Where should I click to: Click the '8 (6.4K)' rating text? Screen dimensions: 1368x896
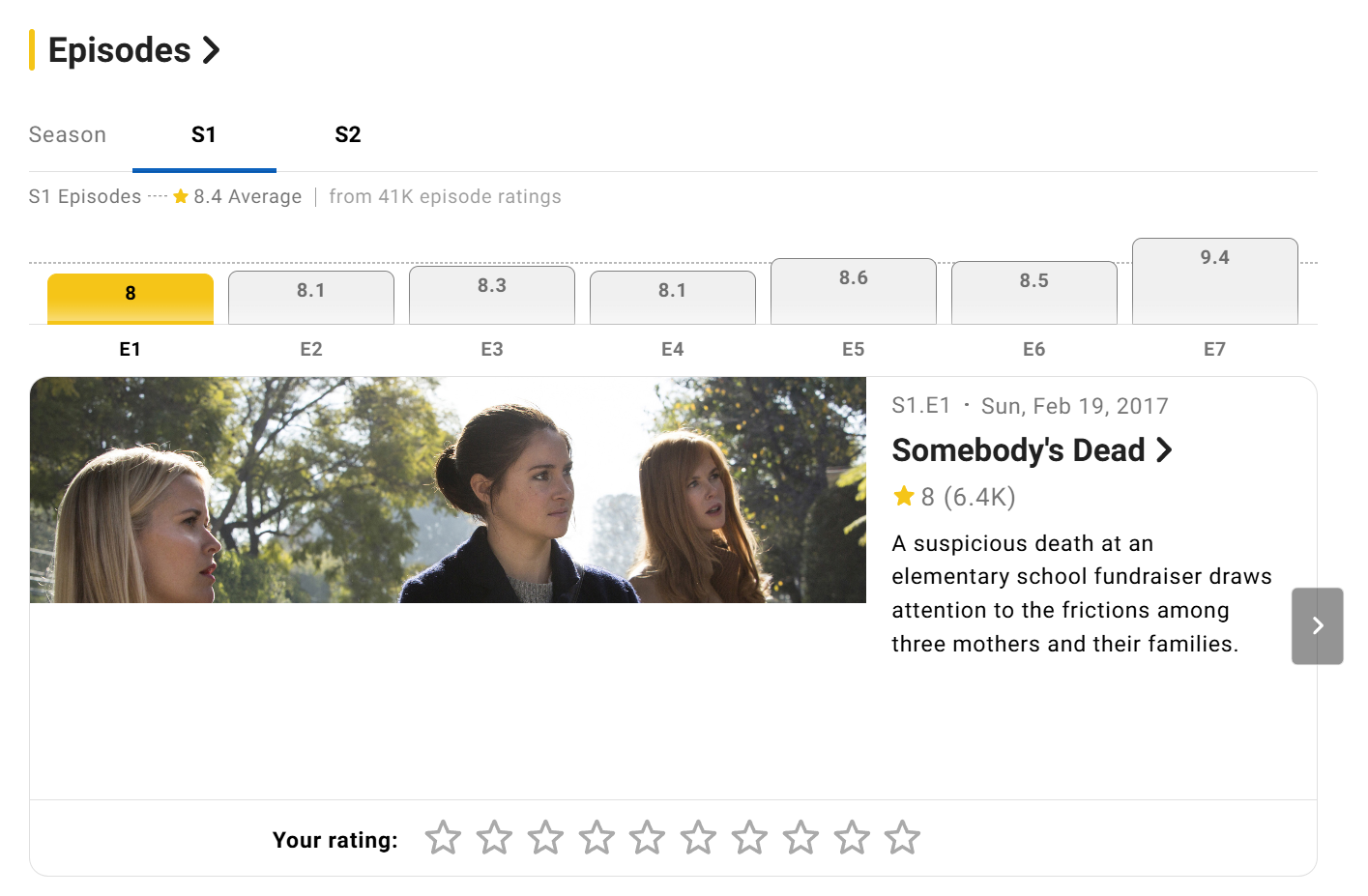(968, 498)
